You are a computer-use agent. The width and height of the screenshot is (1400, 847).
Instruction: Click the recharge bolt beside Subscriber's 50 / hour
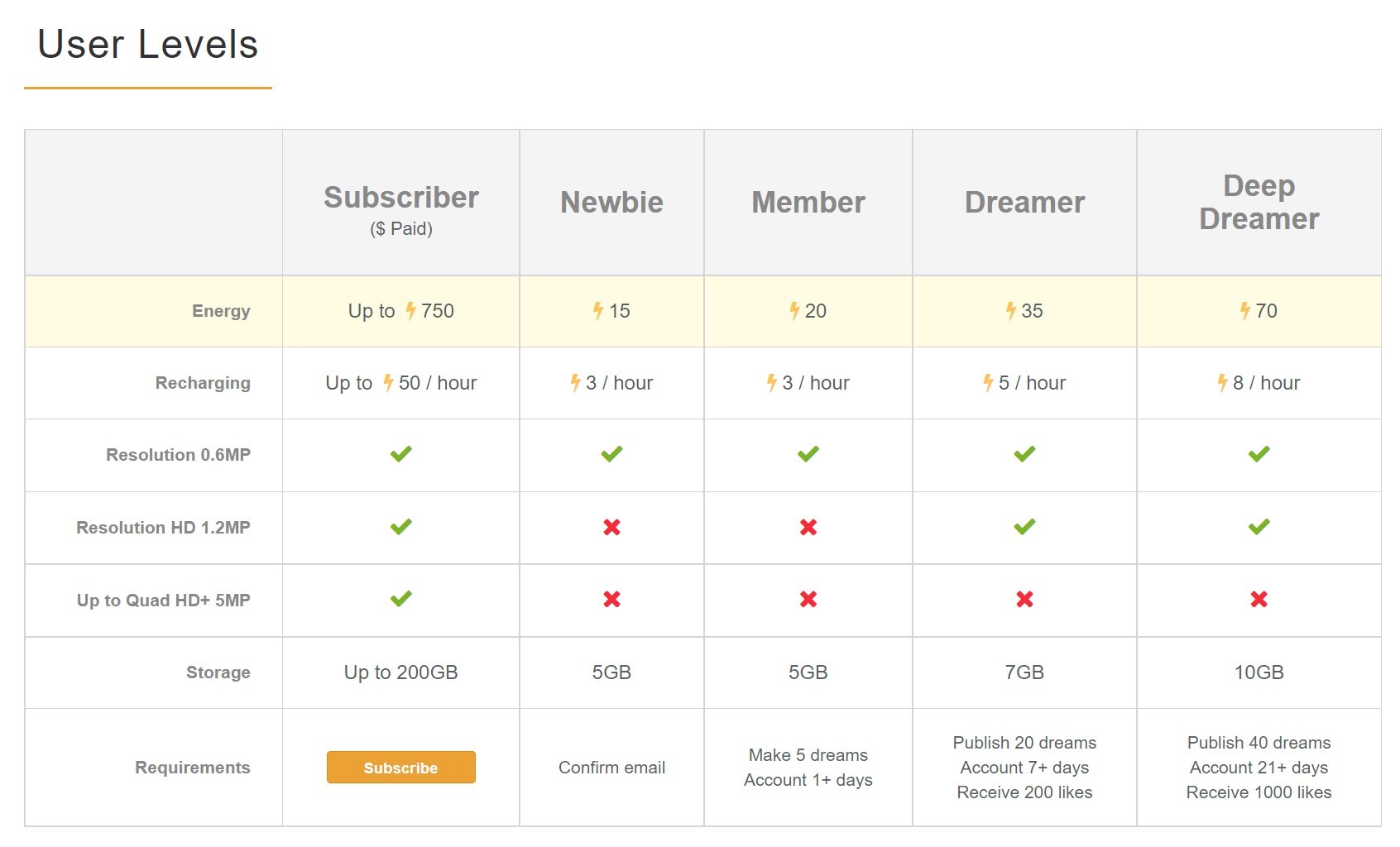coord(388,383)
